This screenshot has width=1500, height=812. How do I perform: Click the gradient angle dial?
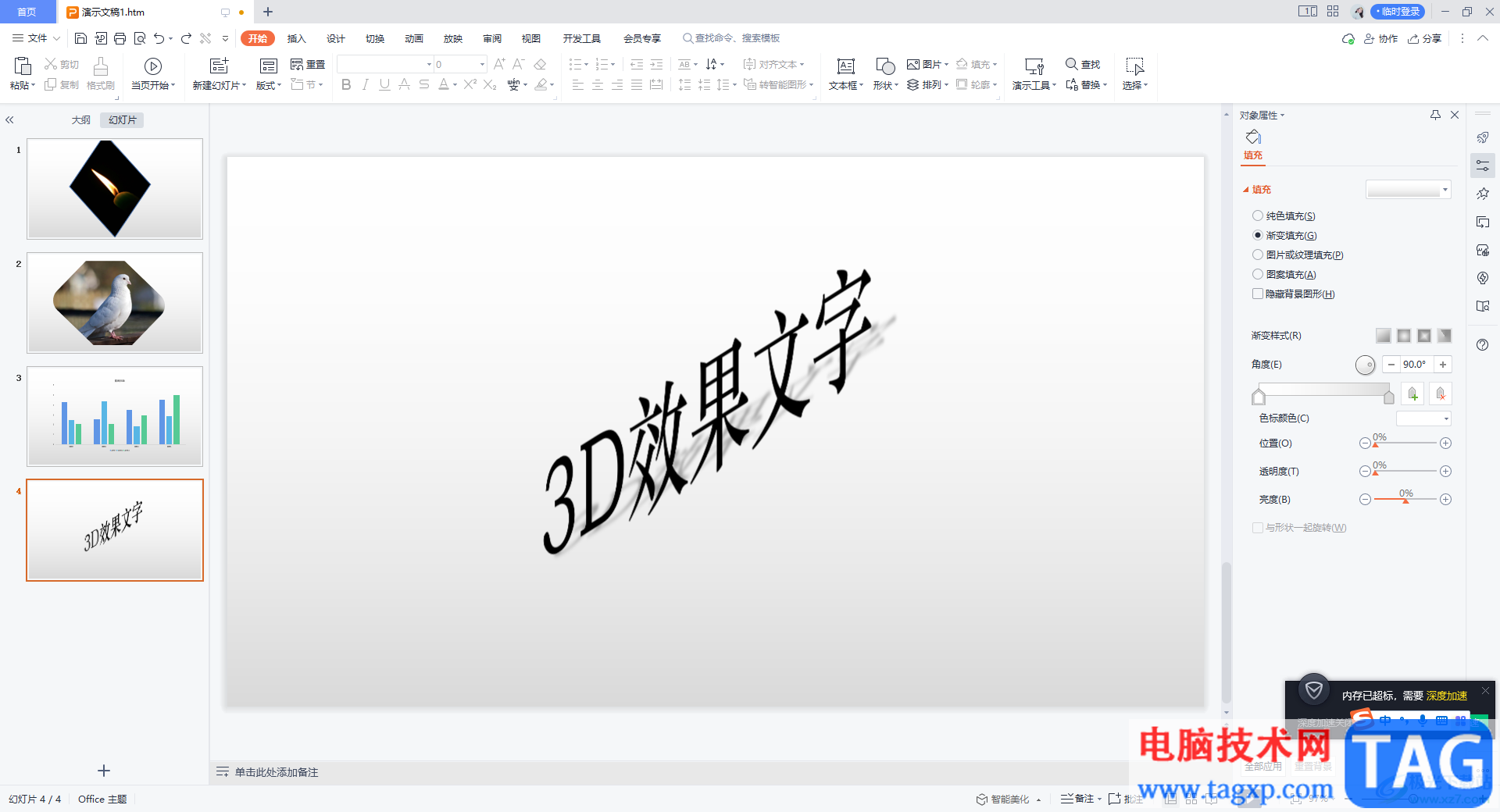(1365, 365)
